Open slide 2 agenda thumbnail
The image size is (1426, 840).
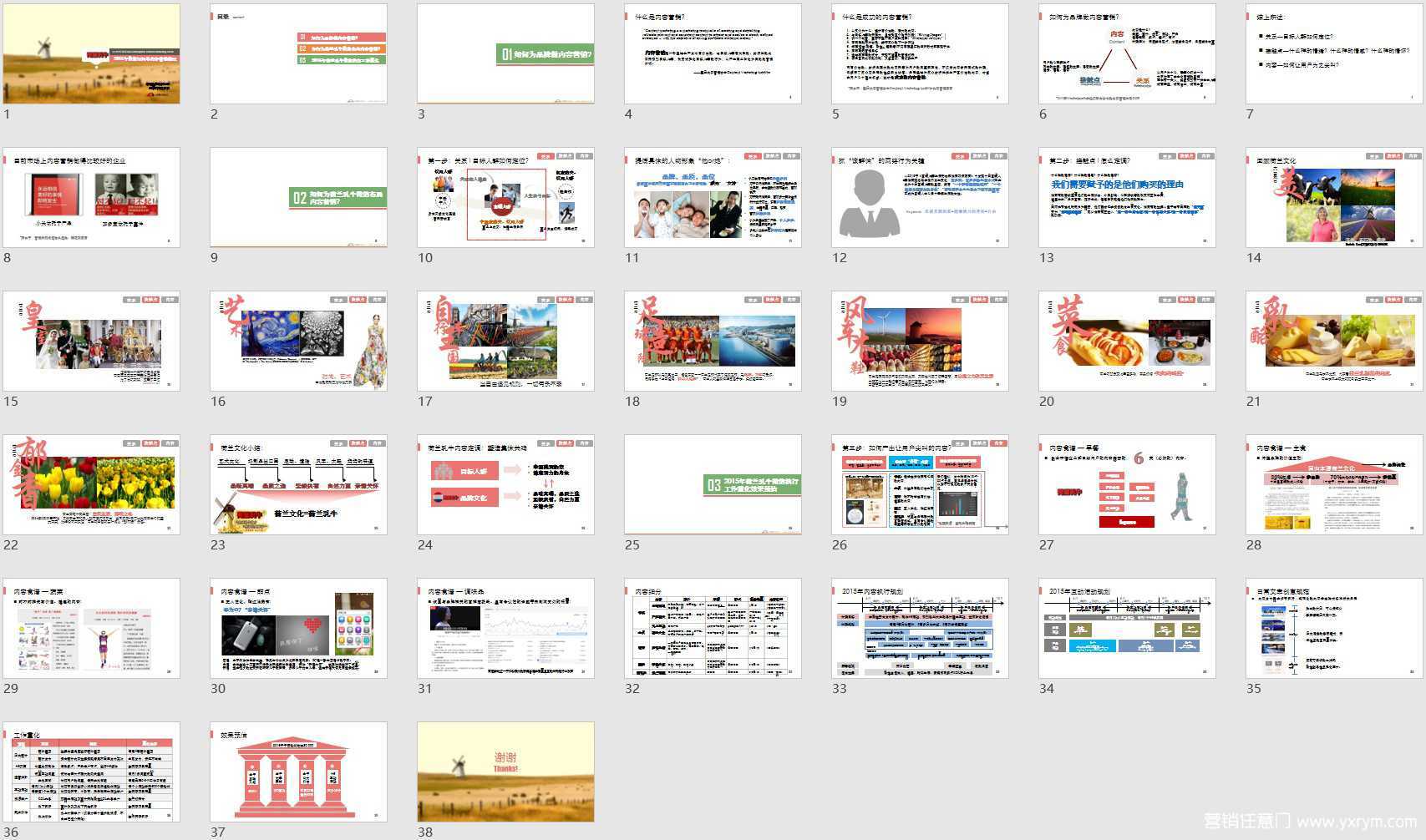298,54
